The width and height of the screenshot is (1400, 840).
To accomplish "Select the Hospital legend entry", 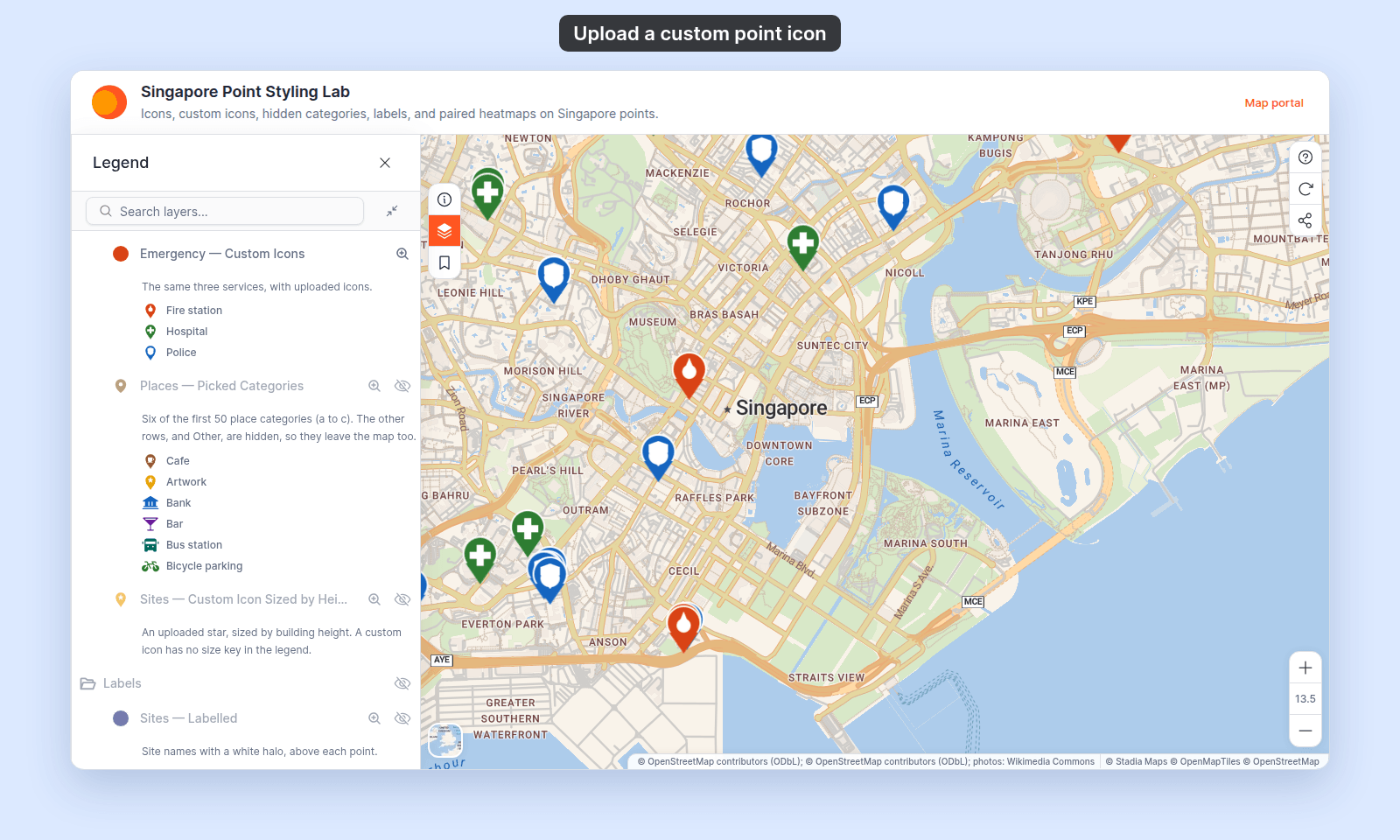I will tap(176, 332).
